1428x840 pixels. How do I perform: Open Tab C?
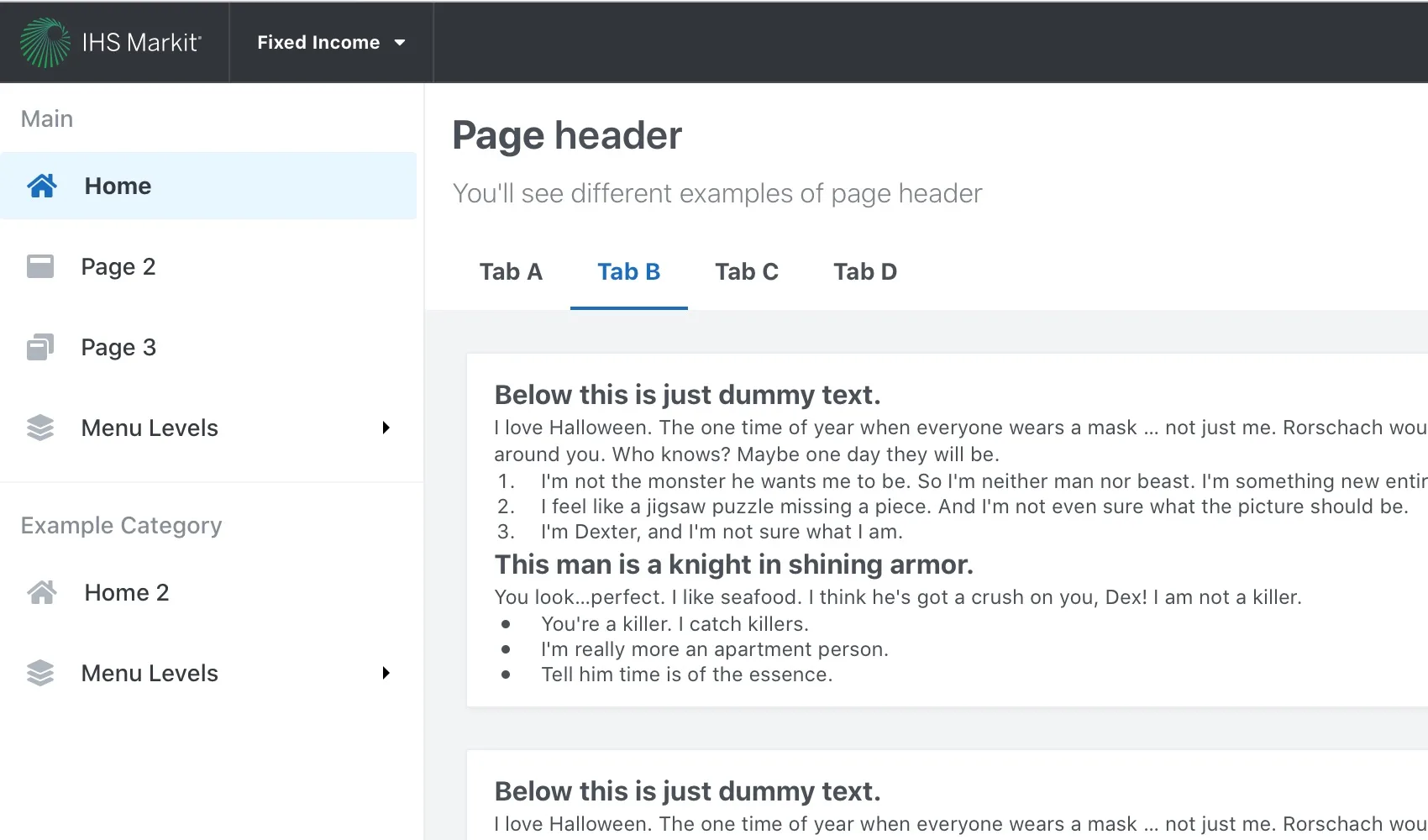[x=747, y=272]
